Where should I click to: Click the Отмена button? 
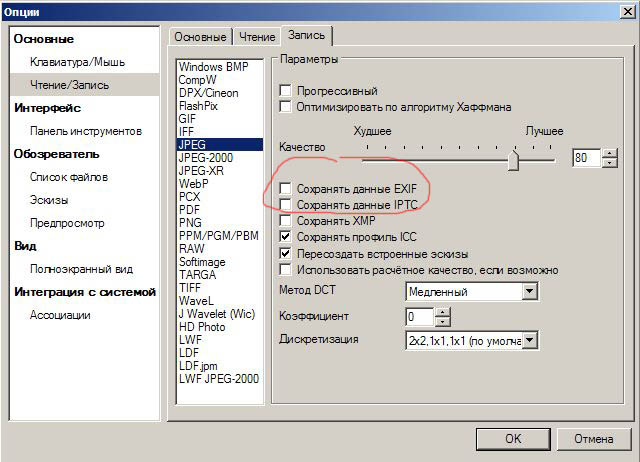tap(594, 438)
